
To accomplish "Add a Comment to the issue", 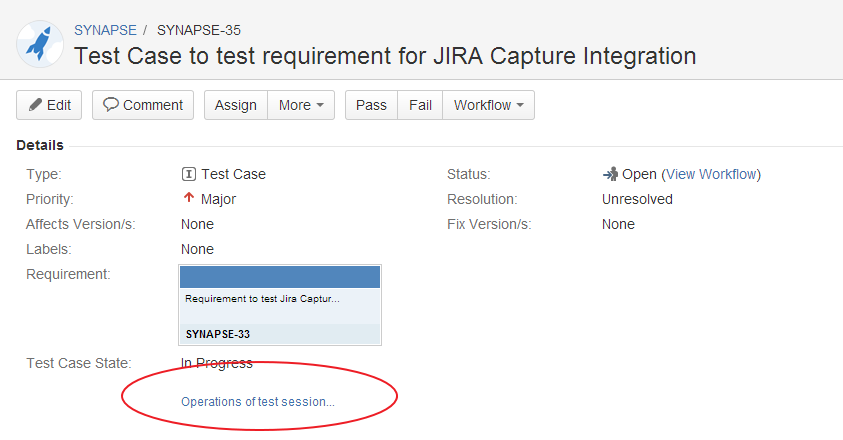I will pos(143,105).
